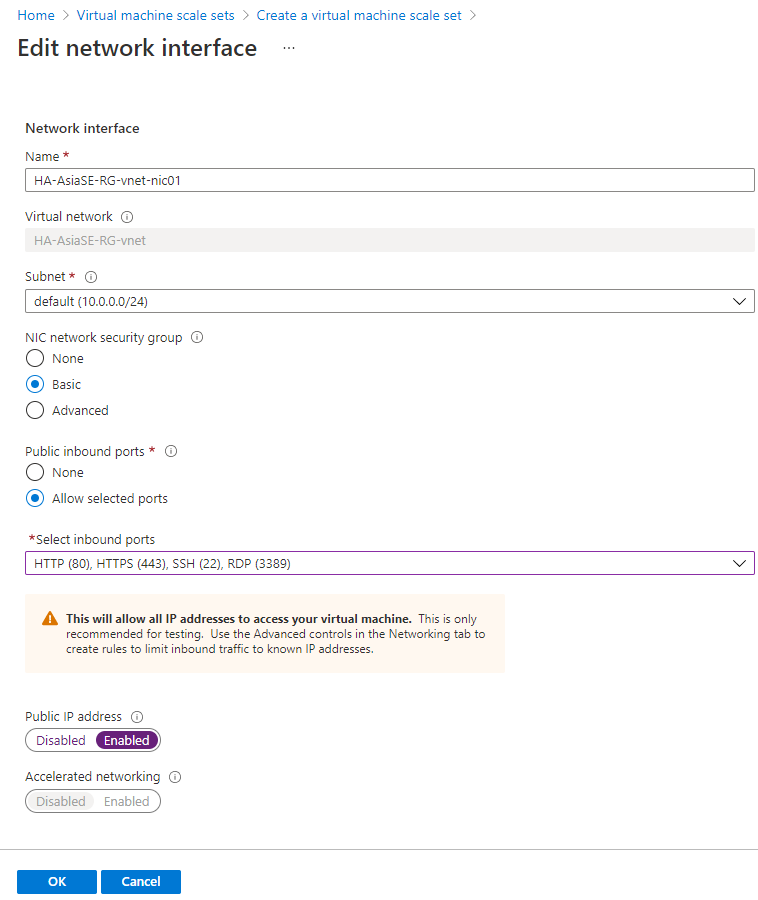Open the Virtual machine scale sets breadcrumb
This screenshot has width=758, height=900.
tap(156, 15)
